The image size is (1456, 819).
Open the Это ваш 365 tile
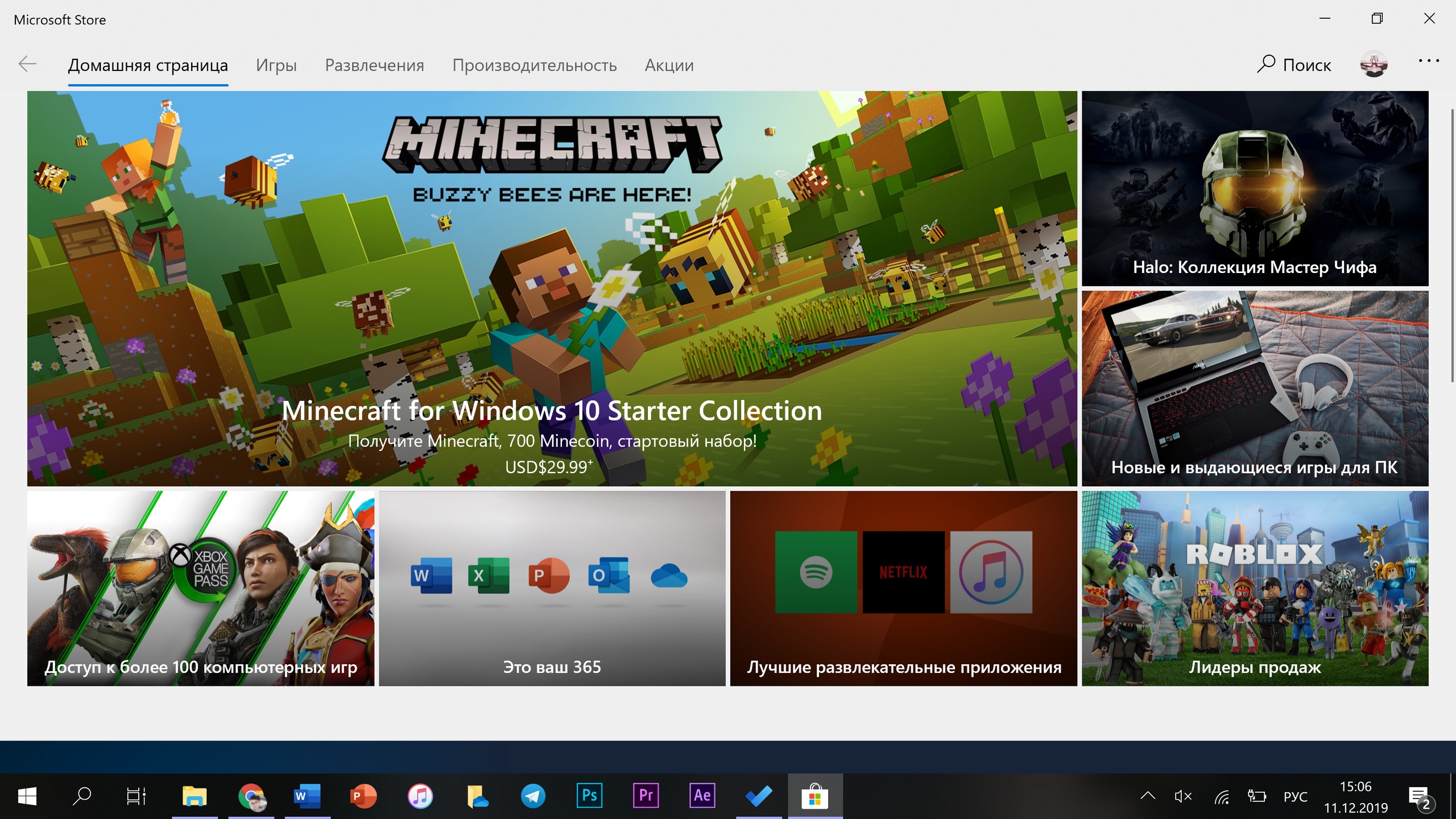coord(552,588)
